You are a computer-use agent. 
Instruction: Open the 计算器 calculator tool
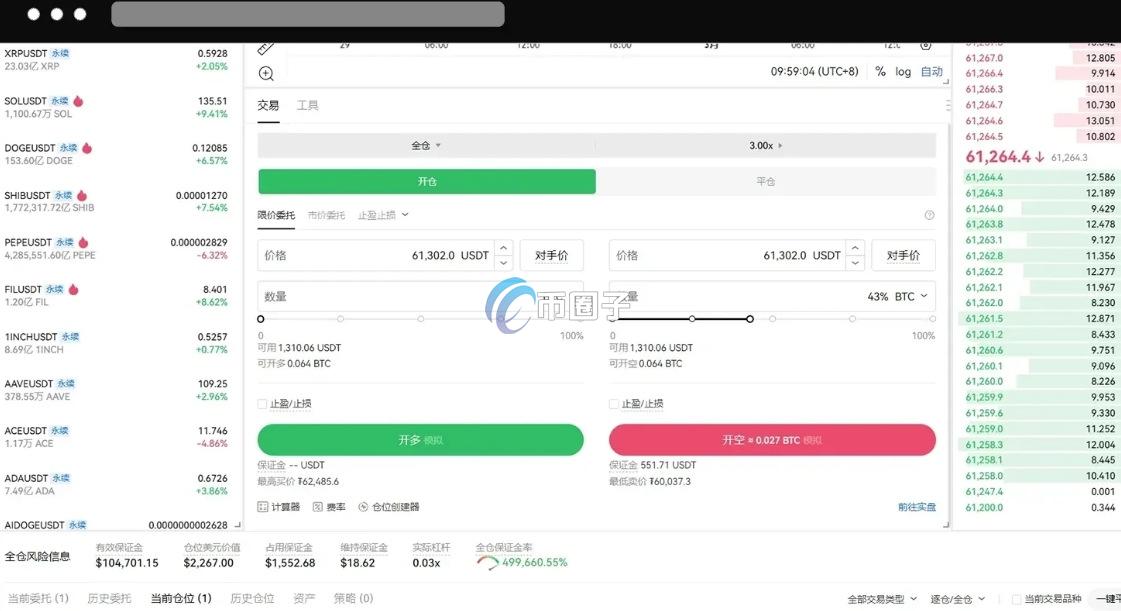[x=280, y=506]
